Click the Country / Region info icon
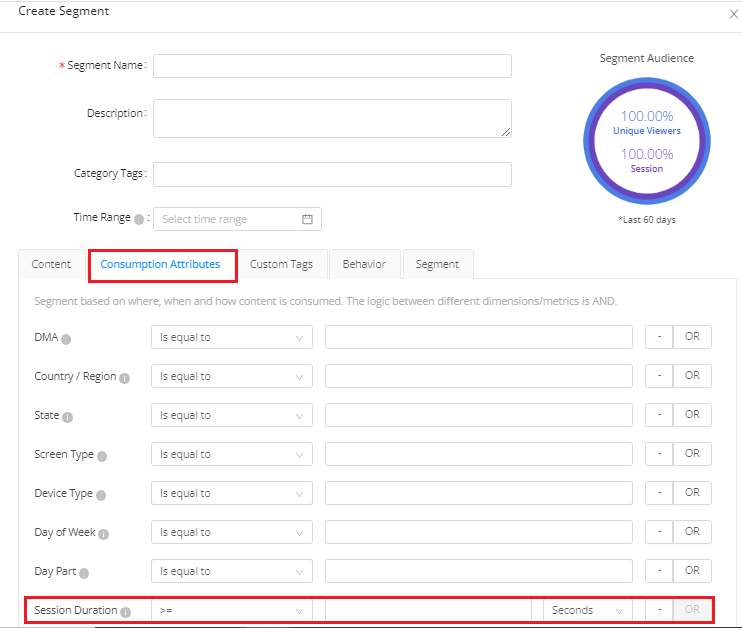The width and height of the screenshot is (742, 628). 124,378
